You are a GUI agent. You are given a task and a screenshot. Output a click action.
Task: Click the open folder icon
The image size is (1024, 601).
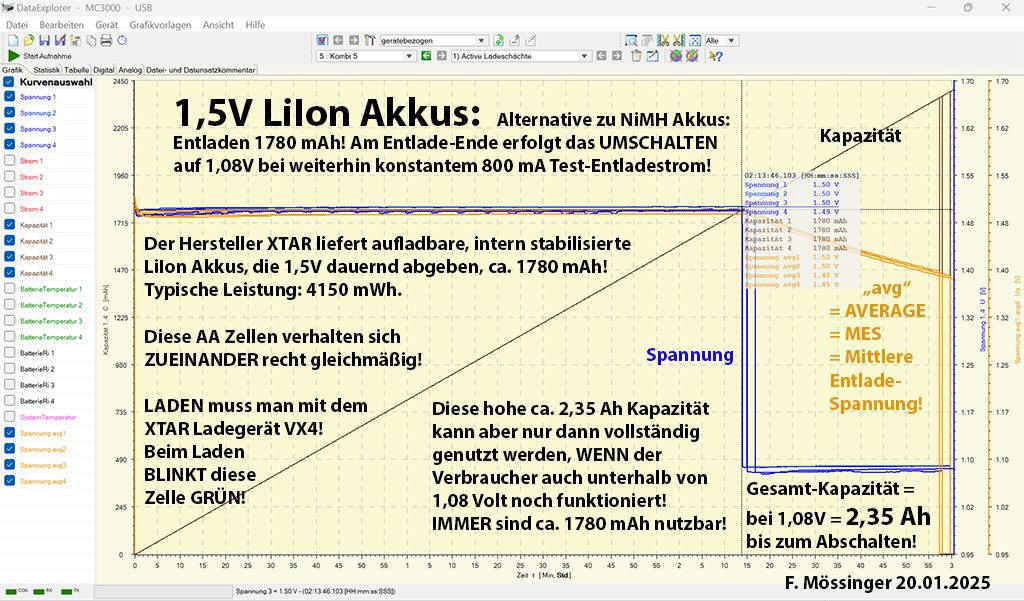(29, 41)
